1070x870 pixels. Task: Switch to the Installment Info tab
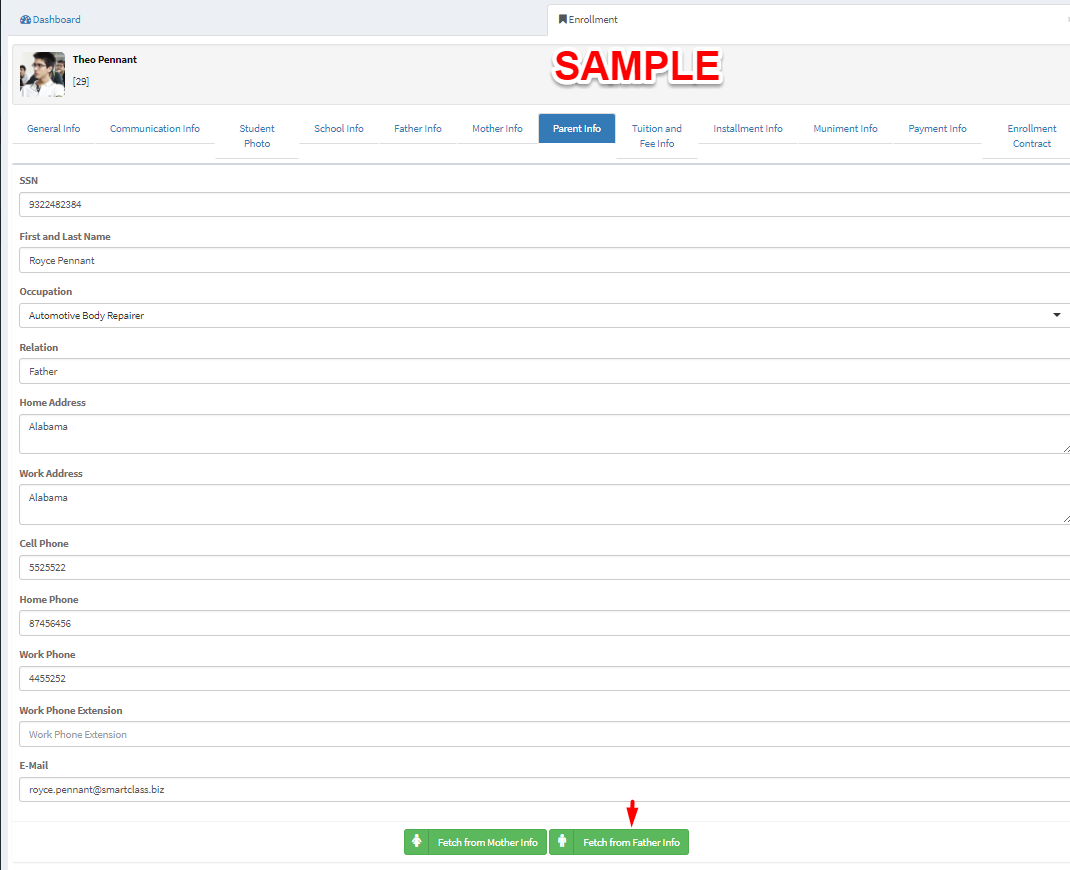click(748, 129)
